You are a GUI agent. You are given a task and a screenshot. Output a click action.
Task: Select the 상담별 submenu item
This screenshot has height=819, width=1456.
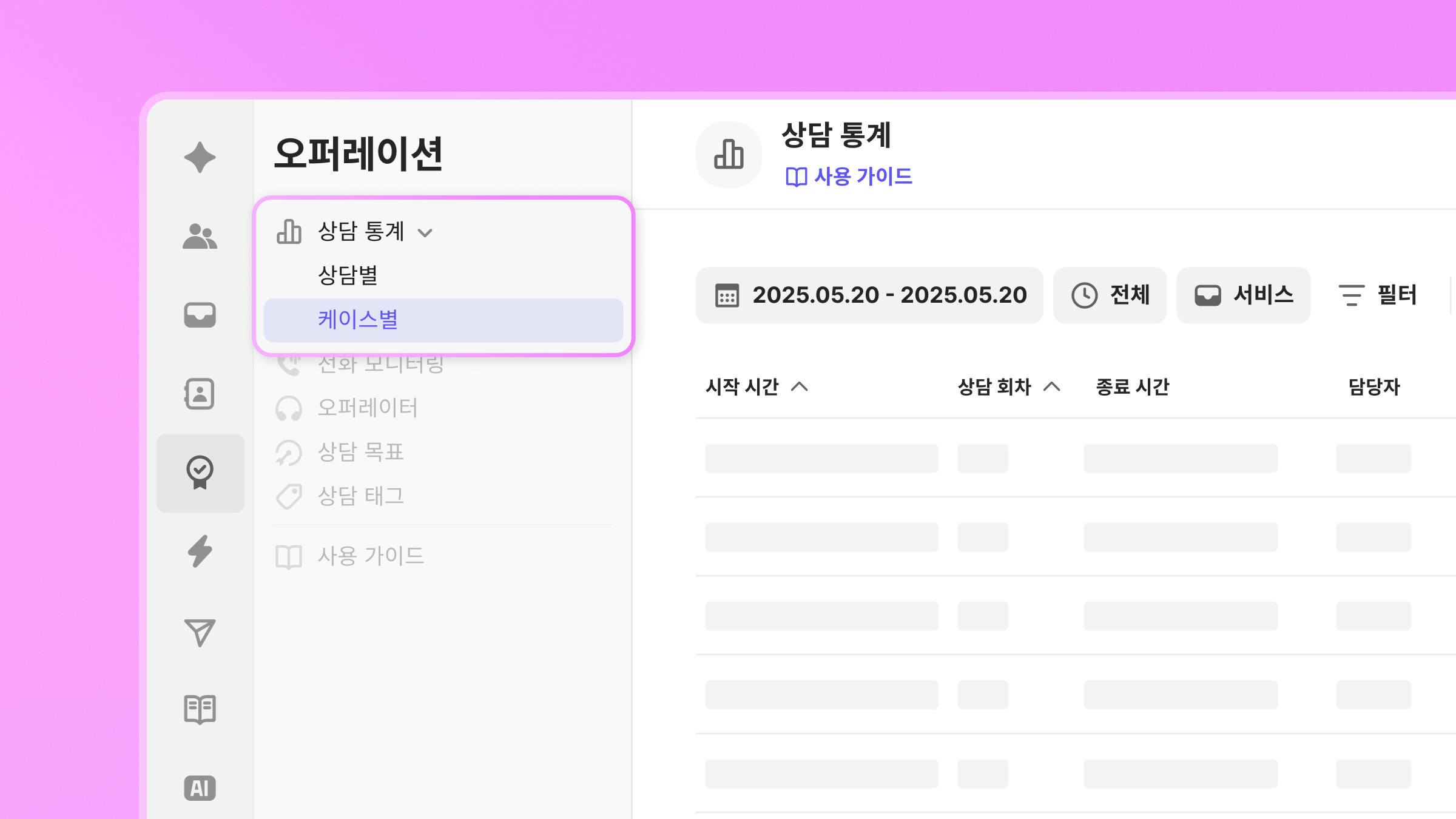click(x=348, y=275)
